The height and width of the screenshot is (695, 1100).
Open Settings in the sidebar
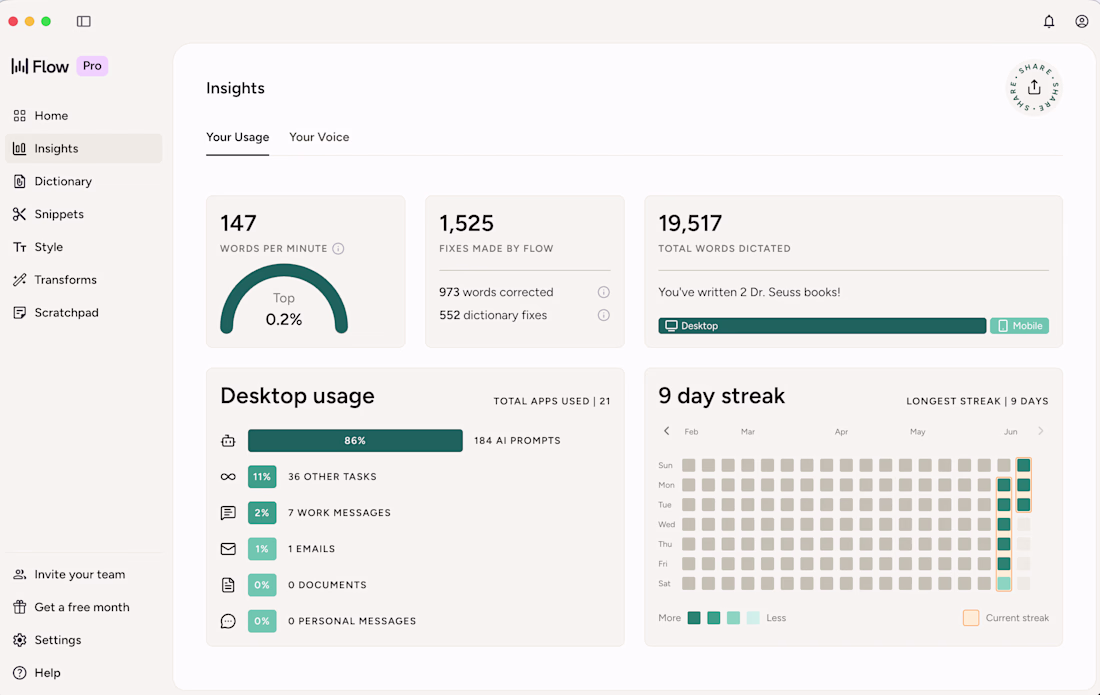[83, 640]
